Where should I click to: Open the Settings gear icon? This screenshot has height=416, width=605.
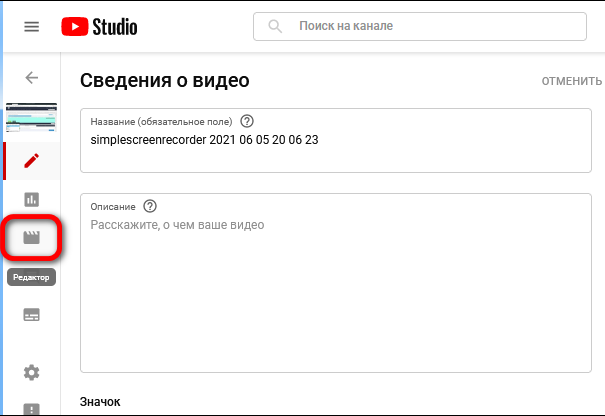point(32,372)
